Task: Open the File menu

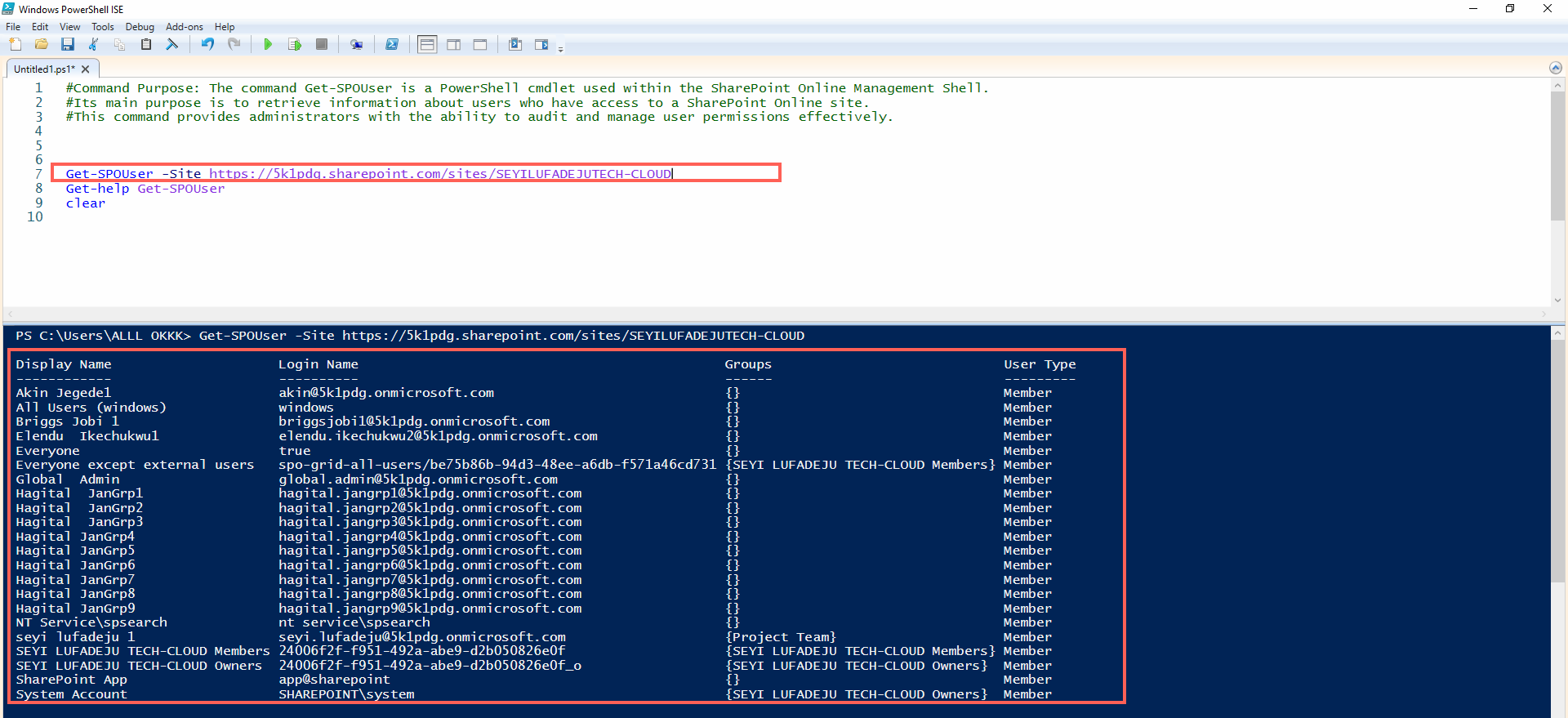Action: coord(13,27)
